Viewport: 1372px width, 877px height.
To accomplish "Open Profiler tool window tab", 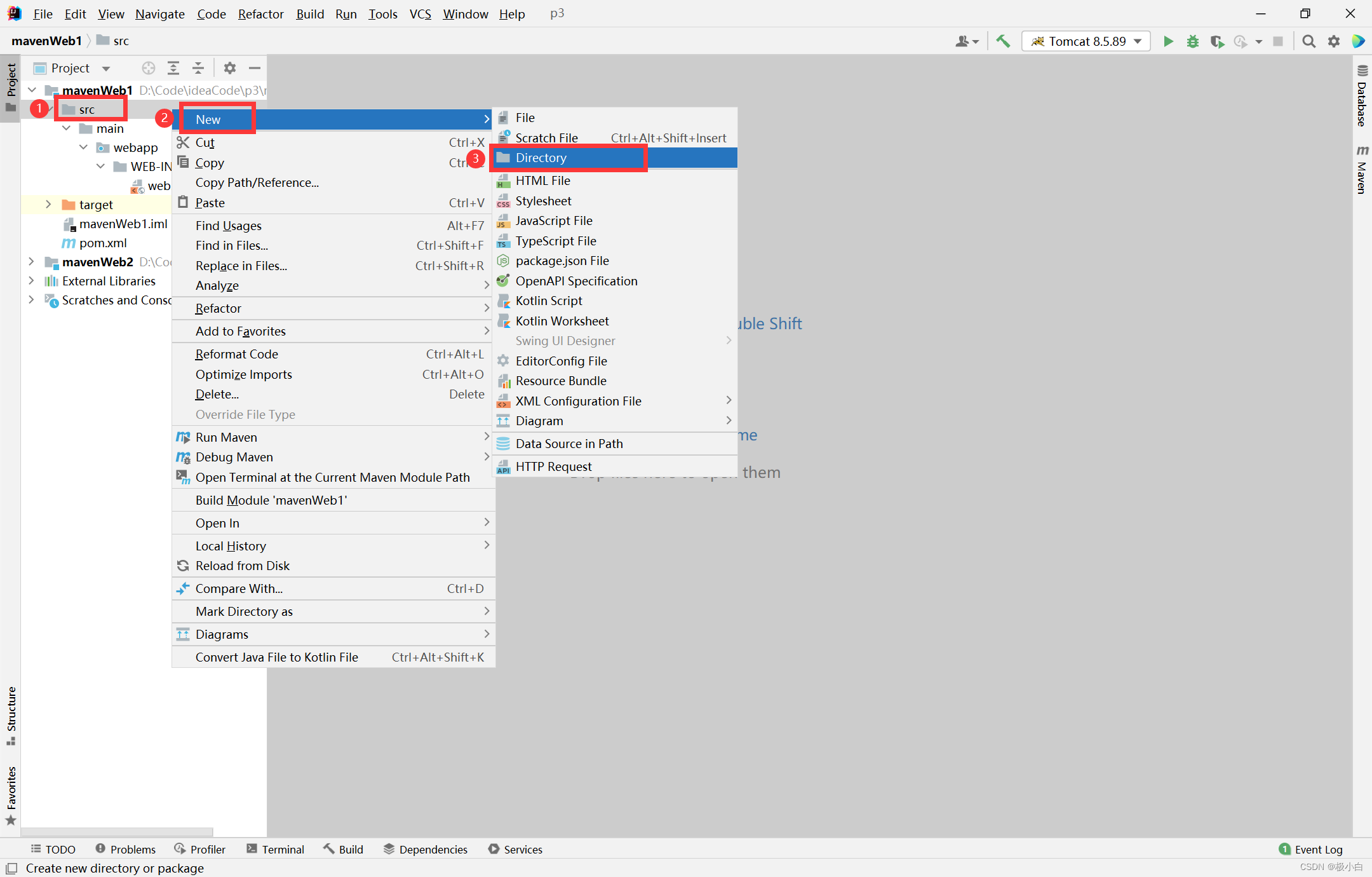I will click(x=200, y=849).
